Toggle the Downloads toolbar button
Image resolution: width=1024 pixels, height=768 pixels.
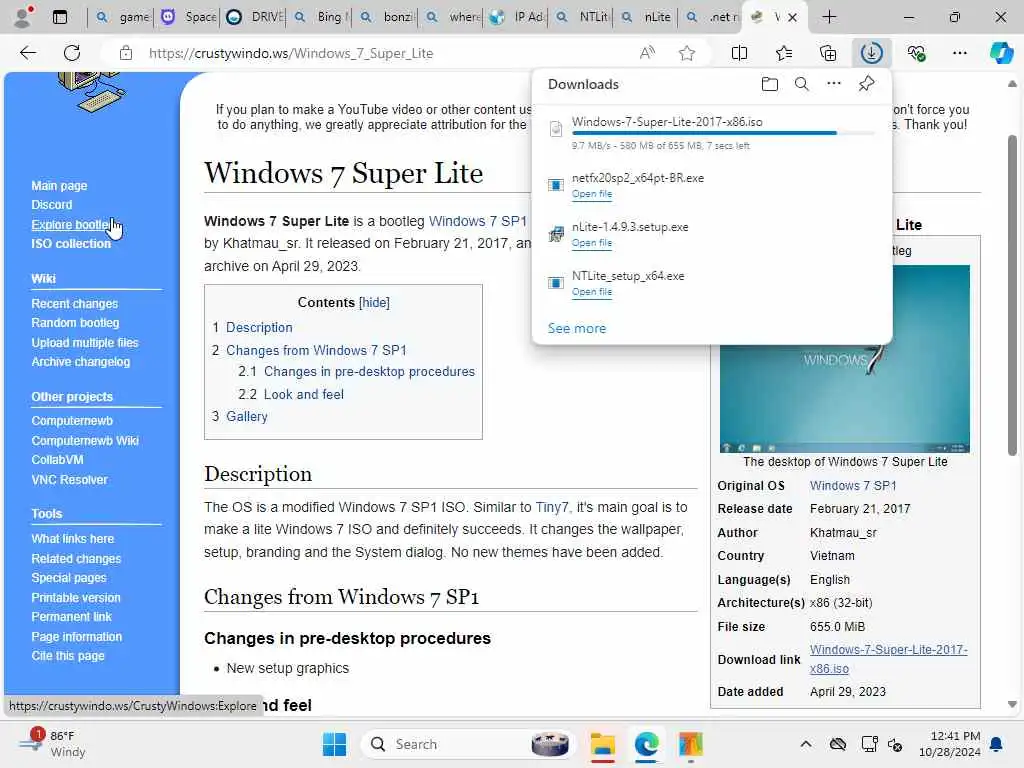click(872, 53)
